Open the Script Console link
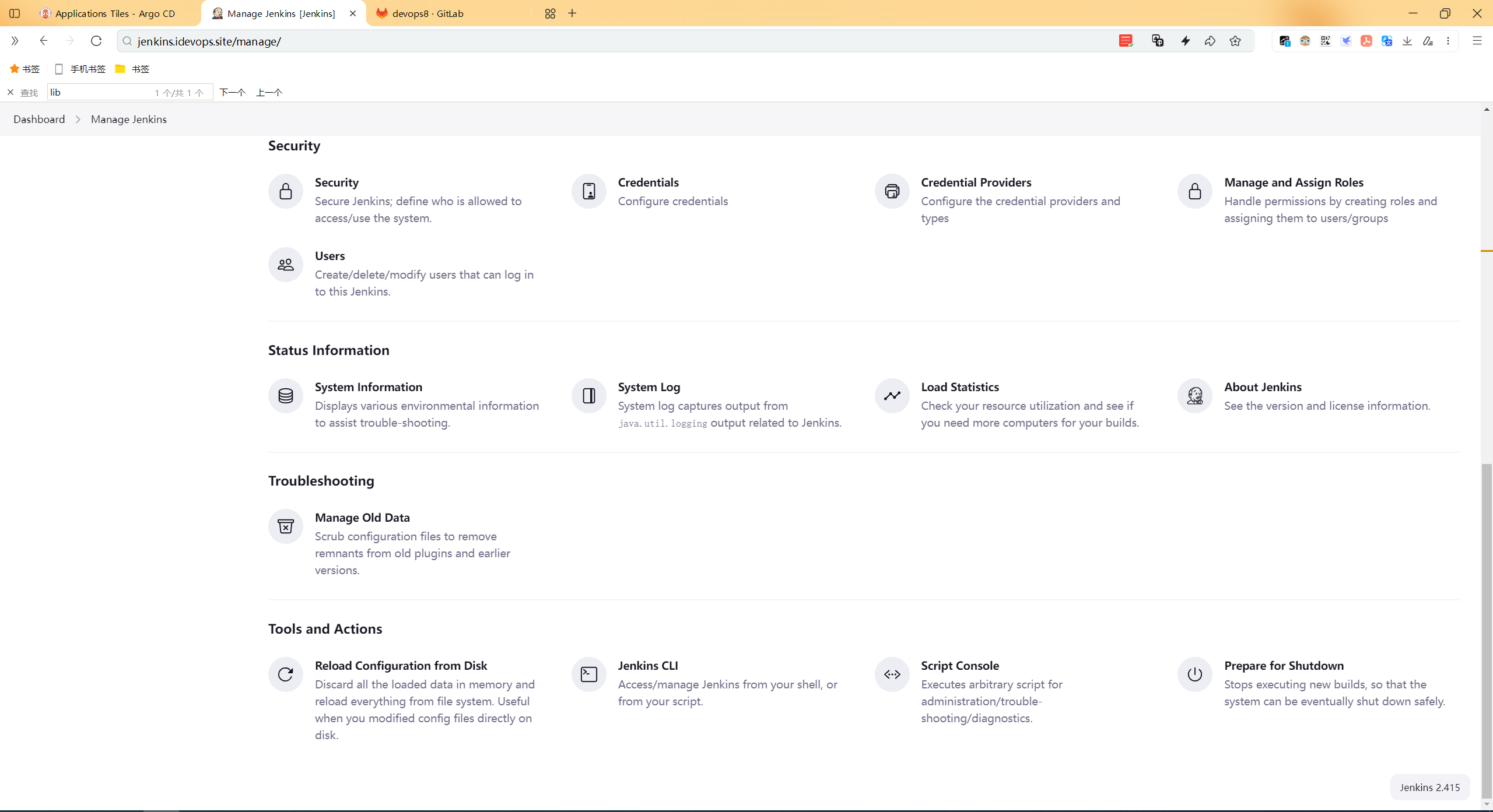The height and width of the screenshot is (812, 1493). click(960, 666)
